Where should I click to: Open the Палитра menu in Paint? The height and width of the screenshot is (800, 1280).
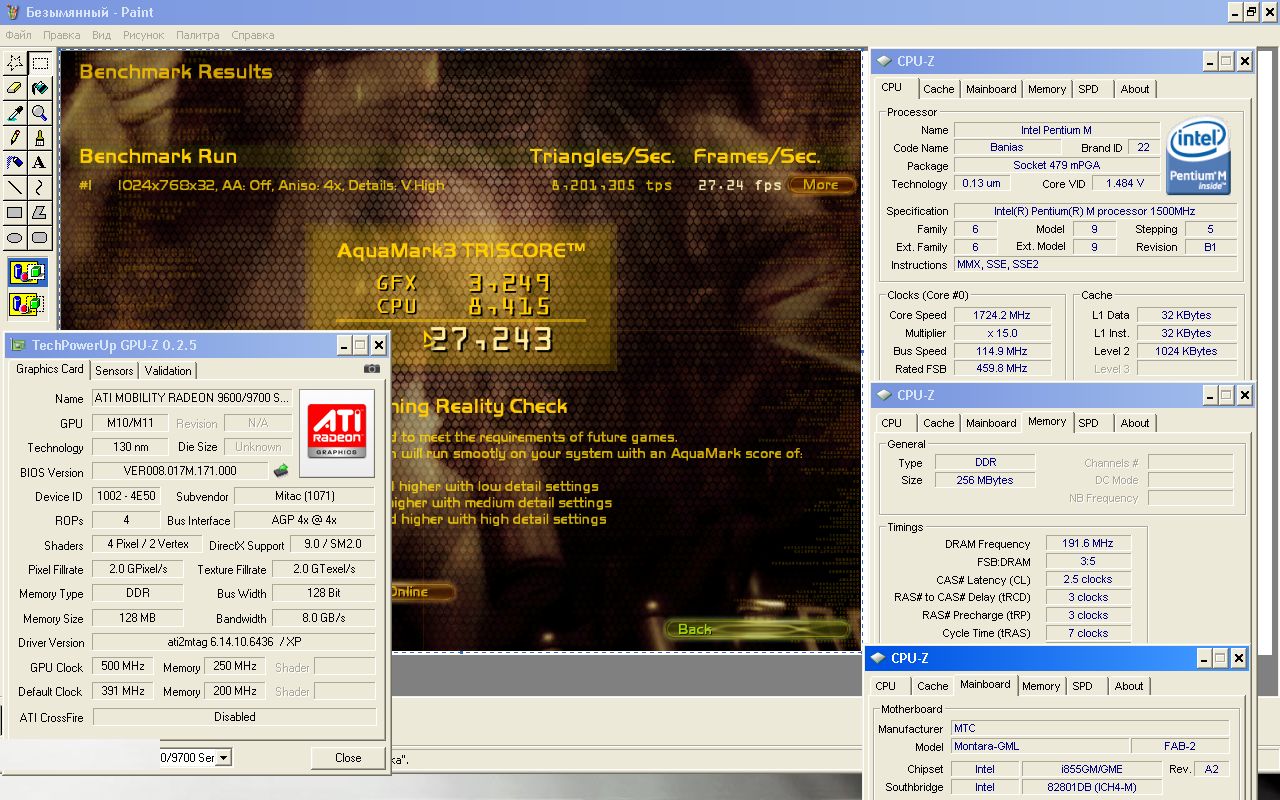click(198, 35)
